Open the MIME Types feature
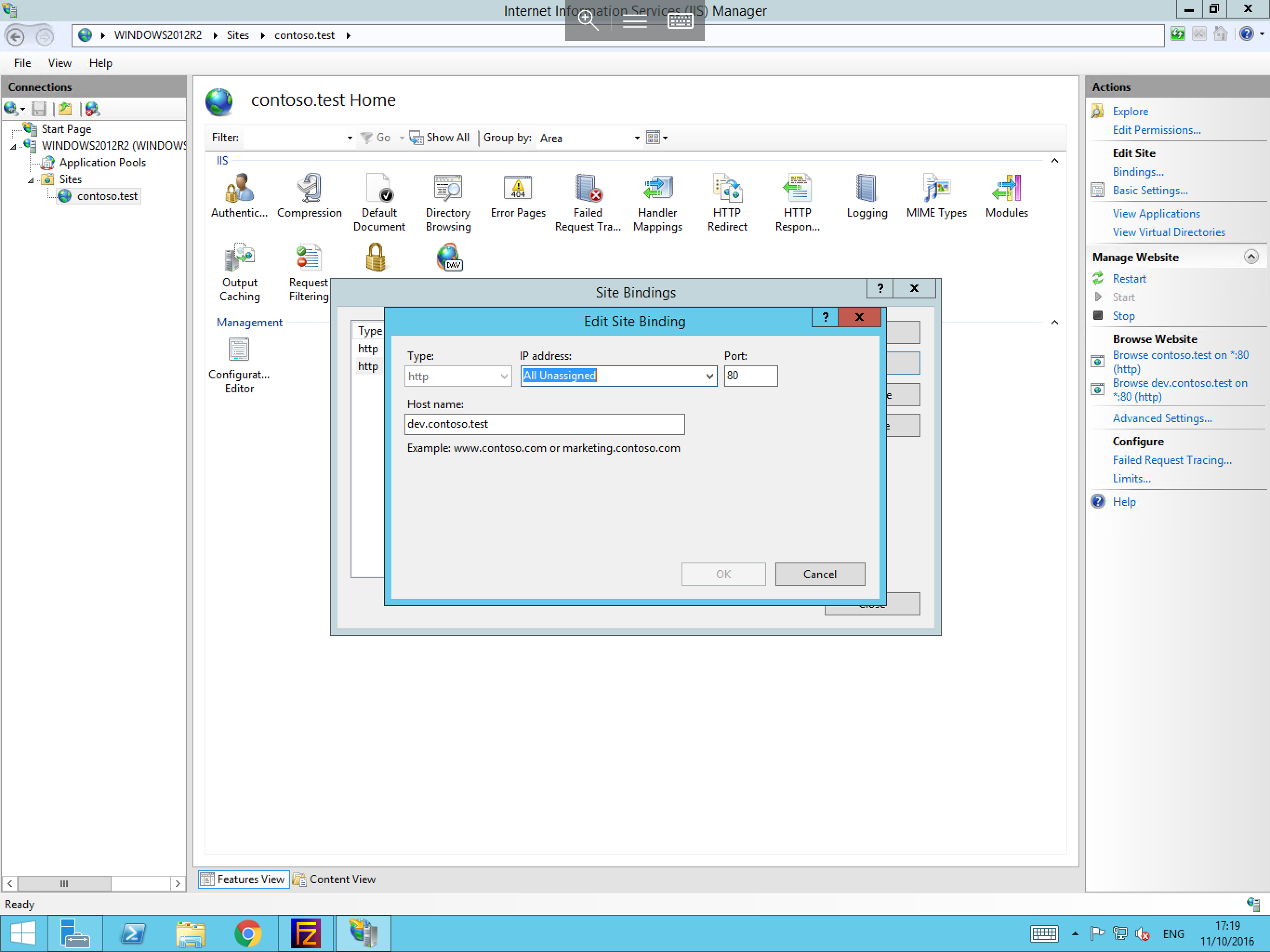Screen dimensions: 1270x952 point(936,196)
